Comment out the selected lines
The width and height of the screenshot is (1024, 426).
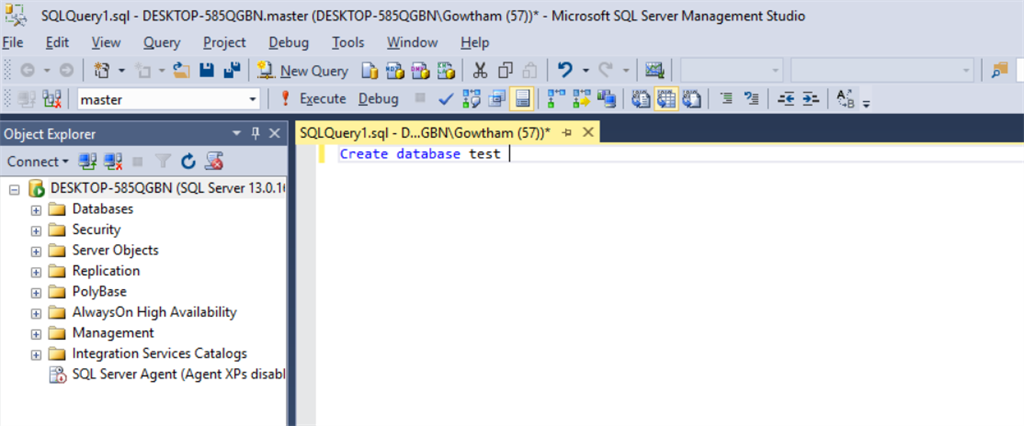tap(726, 99)
